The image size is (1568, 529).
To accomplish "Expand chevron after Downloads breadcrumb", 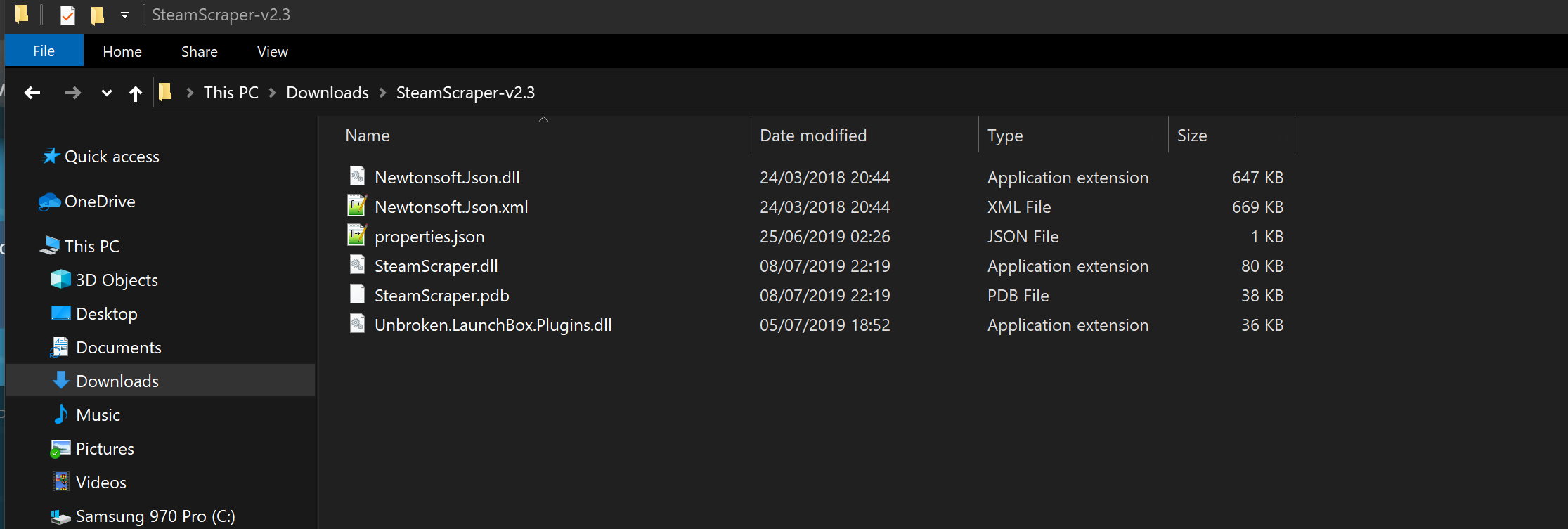I will [383, 93].
